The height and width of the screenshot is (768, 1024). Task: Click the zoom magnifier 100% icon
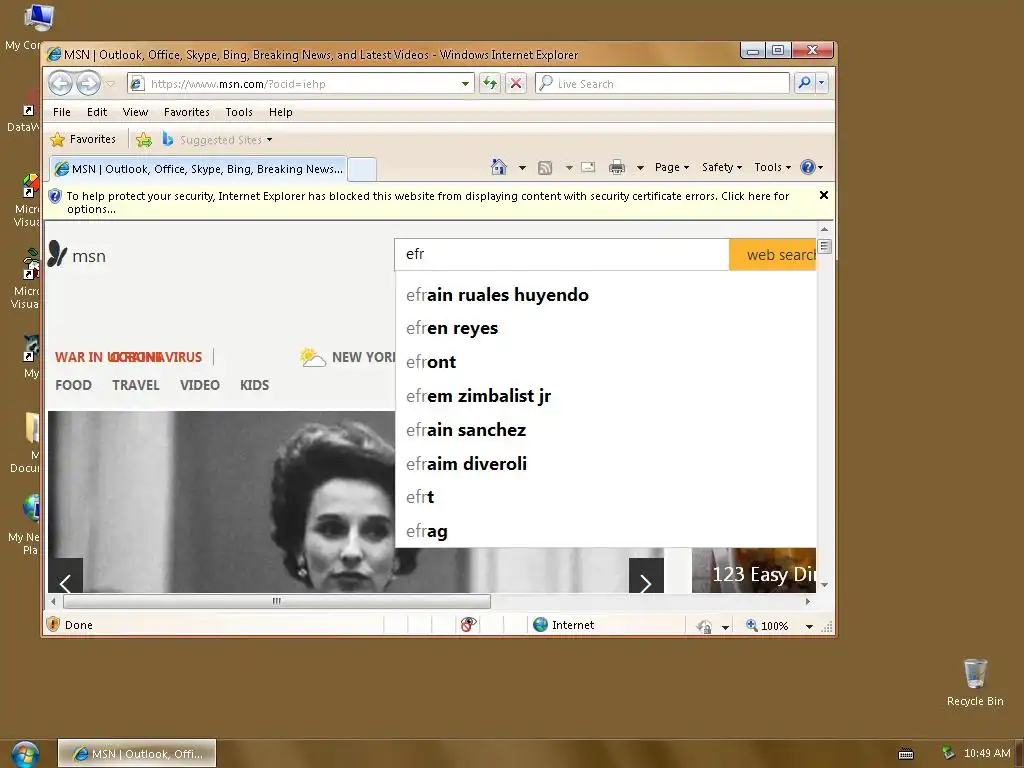[x=752, y=625]
